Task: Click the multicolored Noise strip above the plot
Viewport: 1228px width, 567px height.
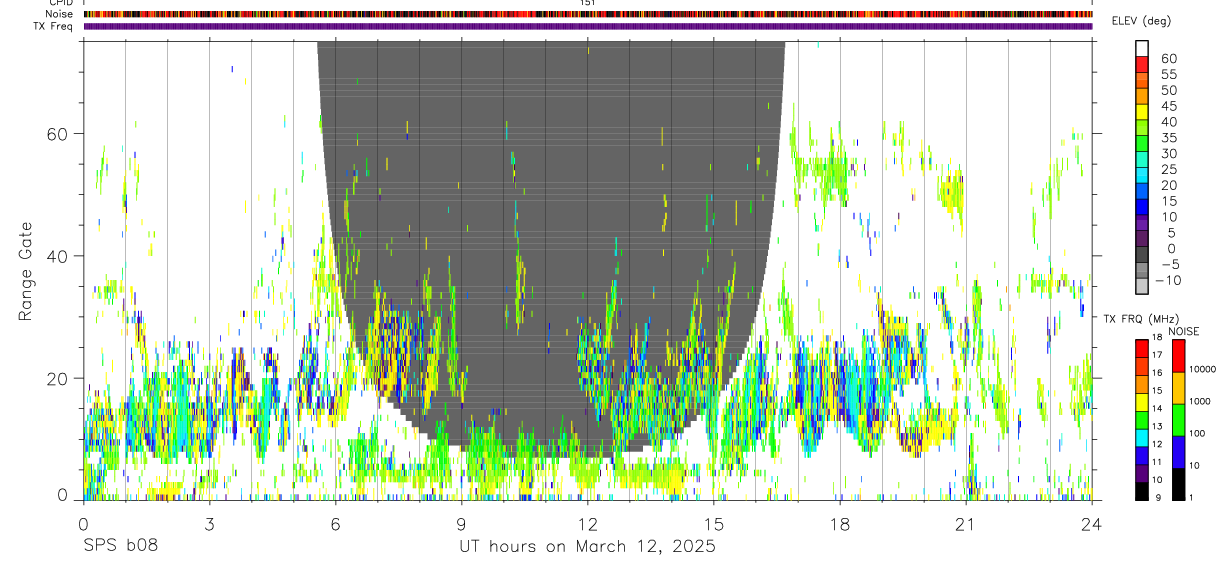Action: pyautogui.click(x=588, y=14)
